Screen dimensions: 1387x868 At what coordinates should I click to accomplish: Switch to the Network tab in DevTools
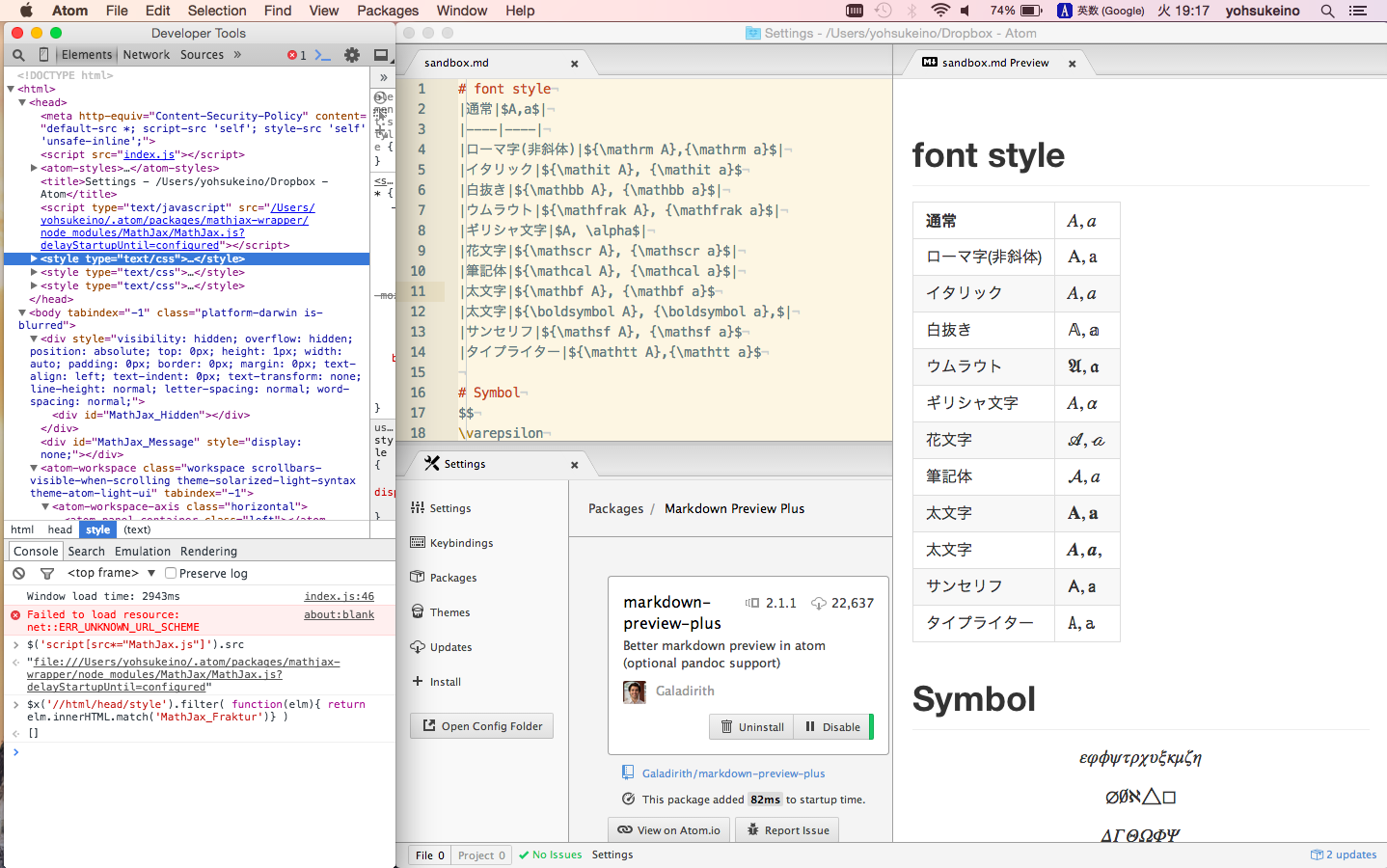(x=147, y=55)
